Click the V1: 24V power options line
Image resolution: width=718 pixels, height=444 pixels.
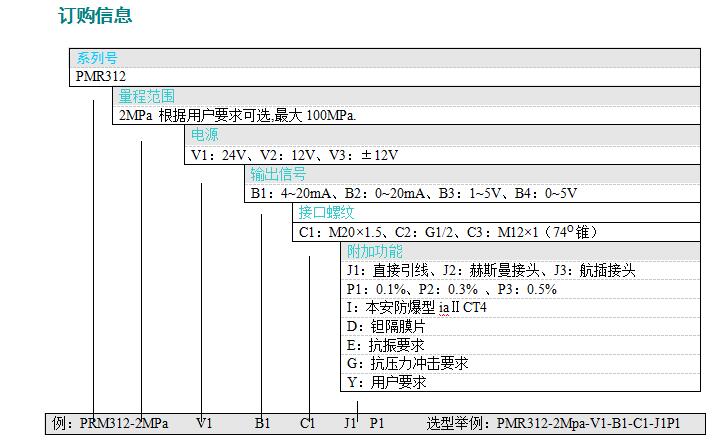pyautogui.click(x=295, y=154)
